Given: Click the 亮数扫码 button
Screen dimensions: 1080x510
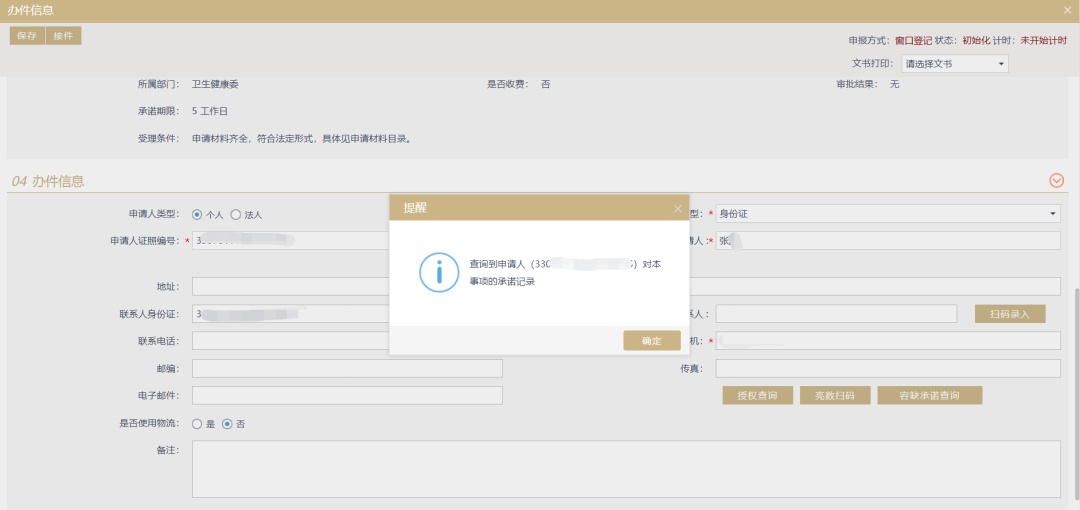Looking at the screenshot, I should click(x=834, y=395).
